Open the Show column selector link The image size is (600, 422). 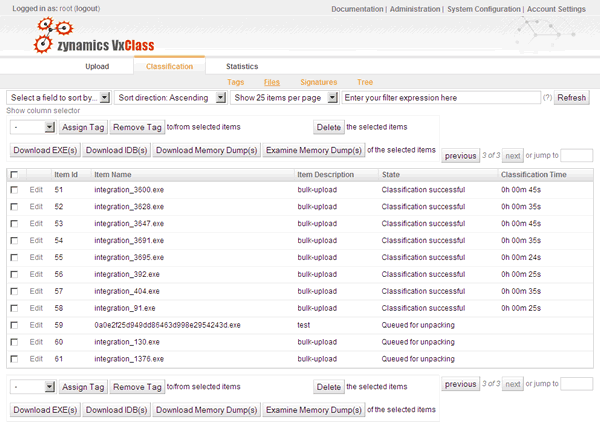(41, 110)
